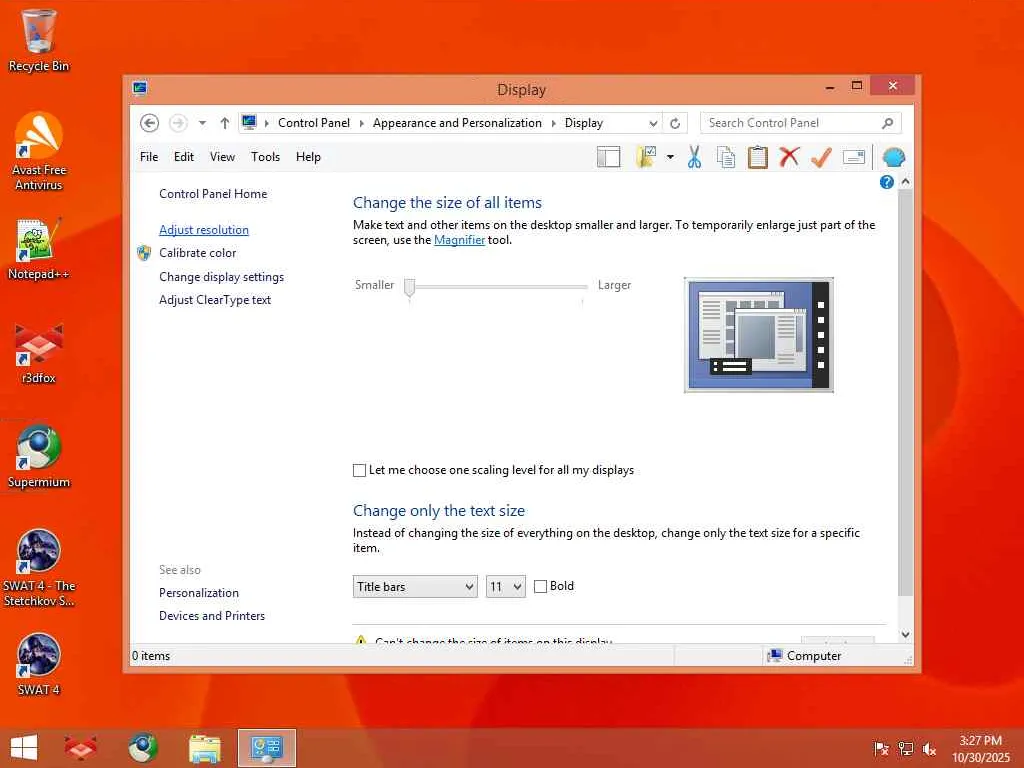Click the Forward navigation arrow
Screen dimensions: 1024x768
click(x=178, y=123)
